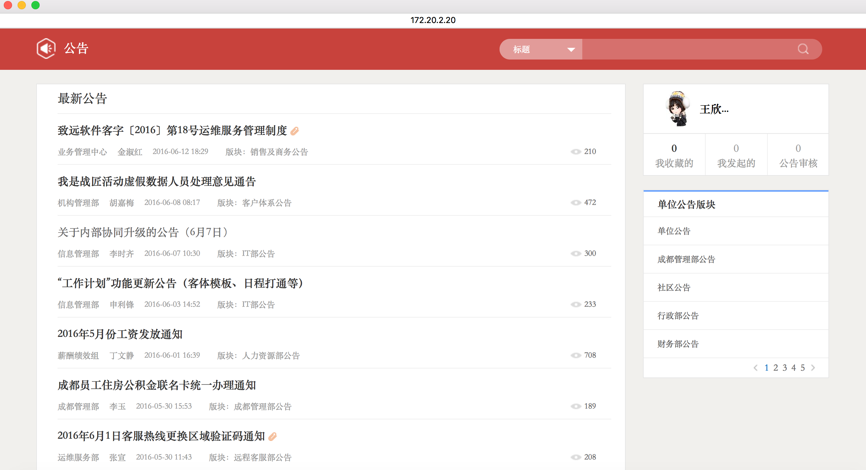
Task: Go to previous page of 单位公告版块
Action: 755,368
